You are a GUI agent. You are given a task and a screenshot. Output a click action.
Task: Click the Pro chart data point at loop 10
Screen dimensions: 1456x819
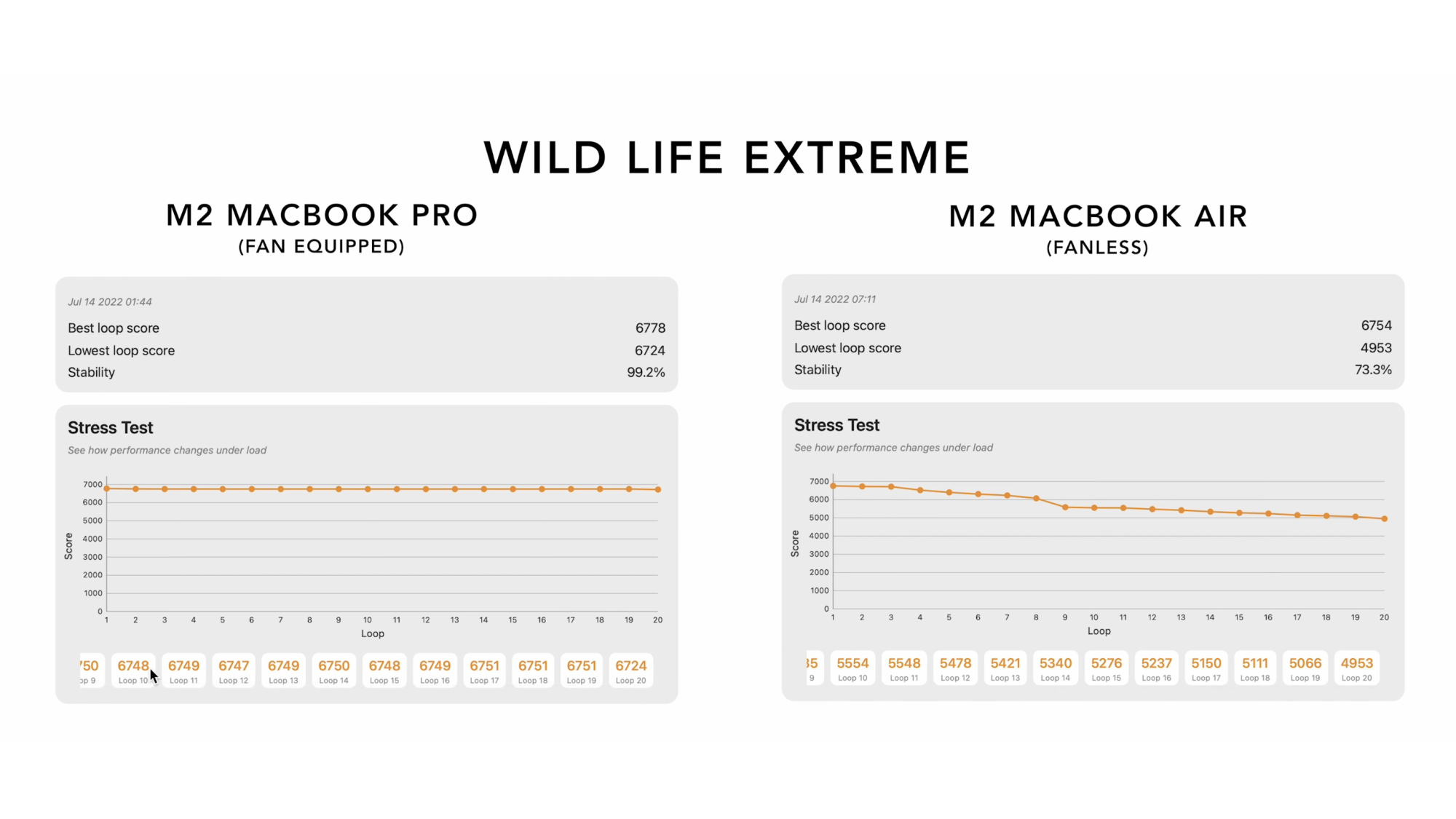click(368, 489)
